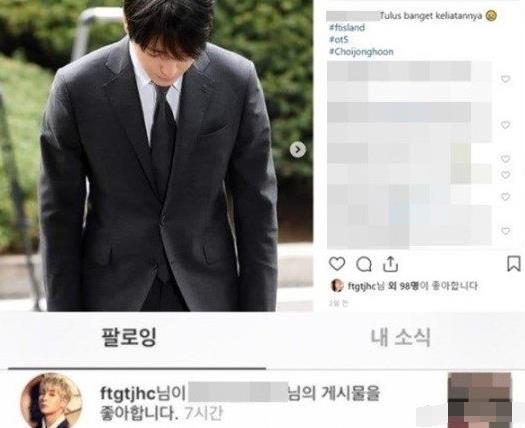
Task: Like the third comment's heart
Action: (x=506, y=158)
